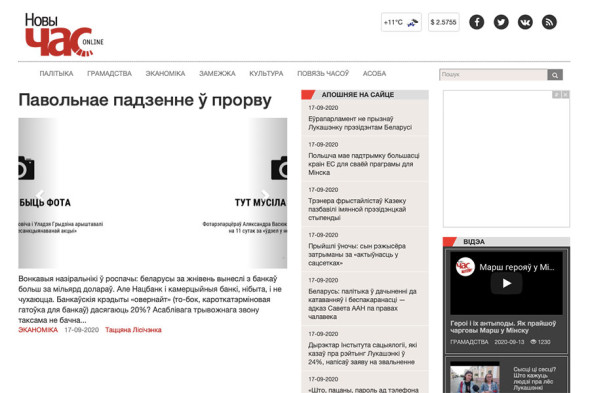The image size is (590, 393).
Task: Open the Еўрапарламент не прызнаў Лукашэнку article
Action: (360, 123)
